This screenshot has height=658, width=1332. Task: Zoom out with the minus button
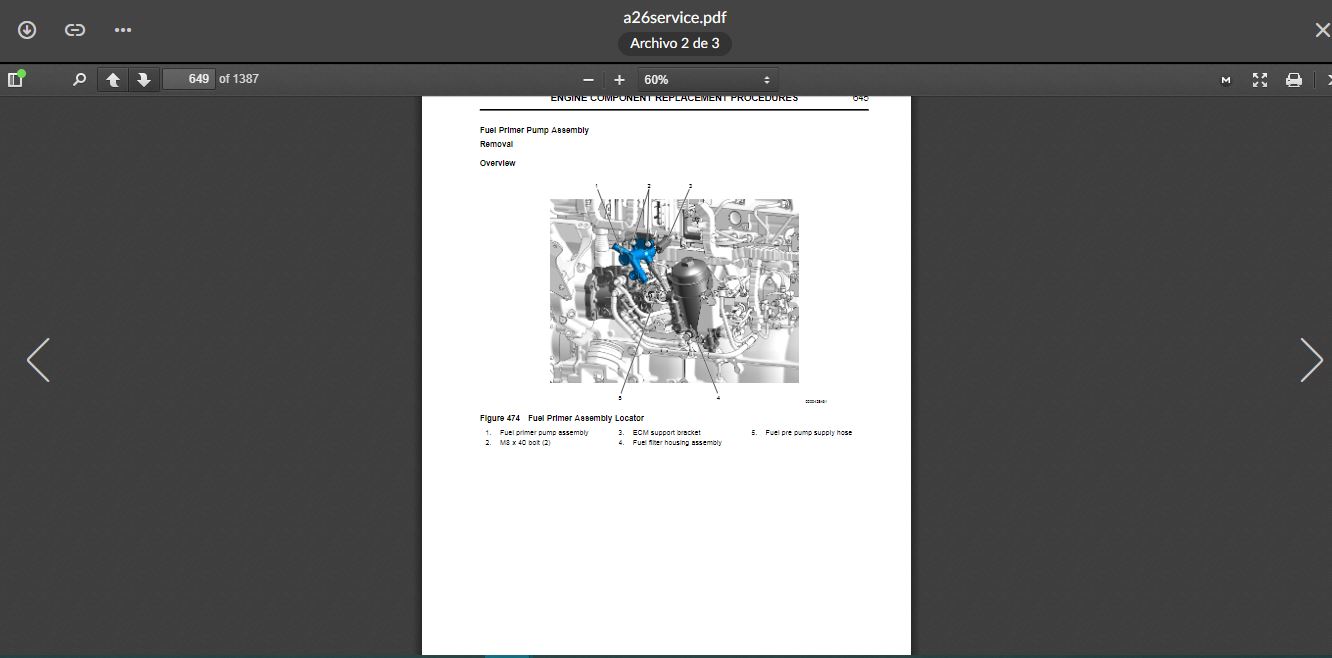pyautogui.click(x=588, y=79)
